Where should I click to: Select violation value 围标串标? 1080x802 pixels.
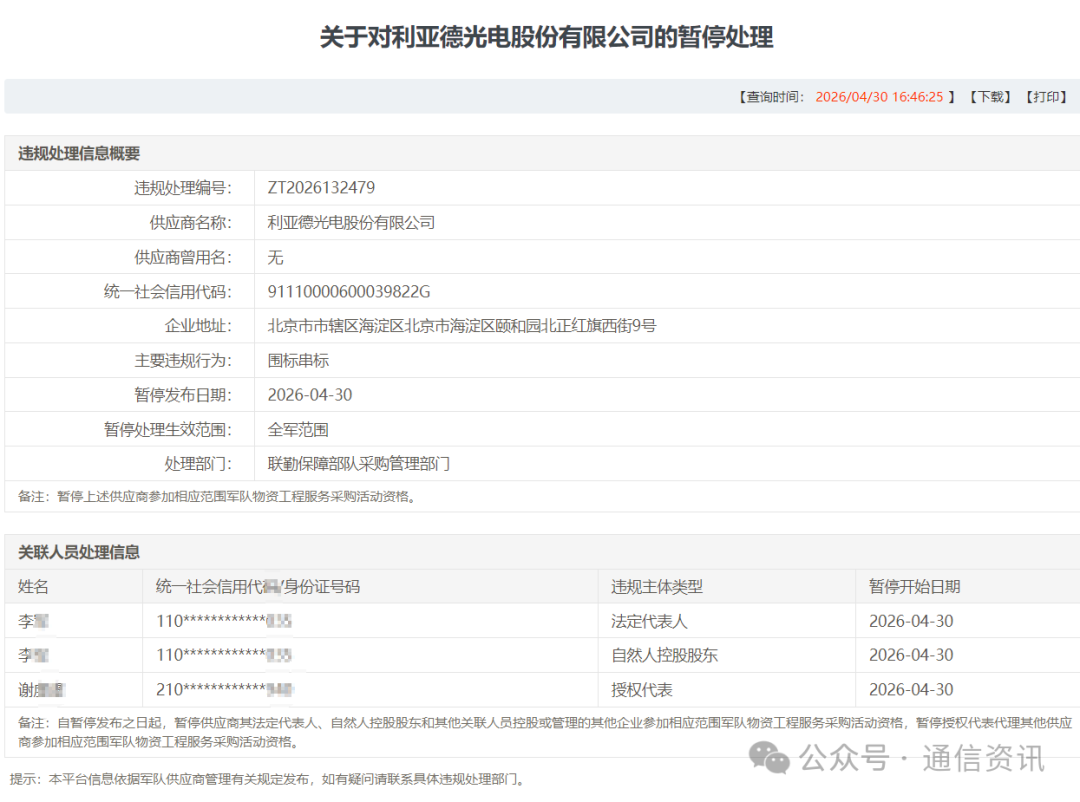tap(298, 360)
